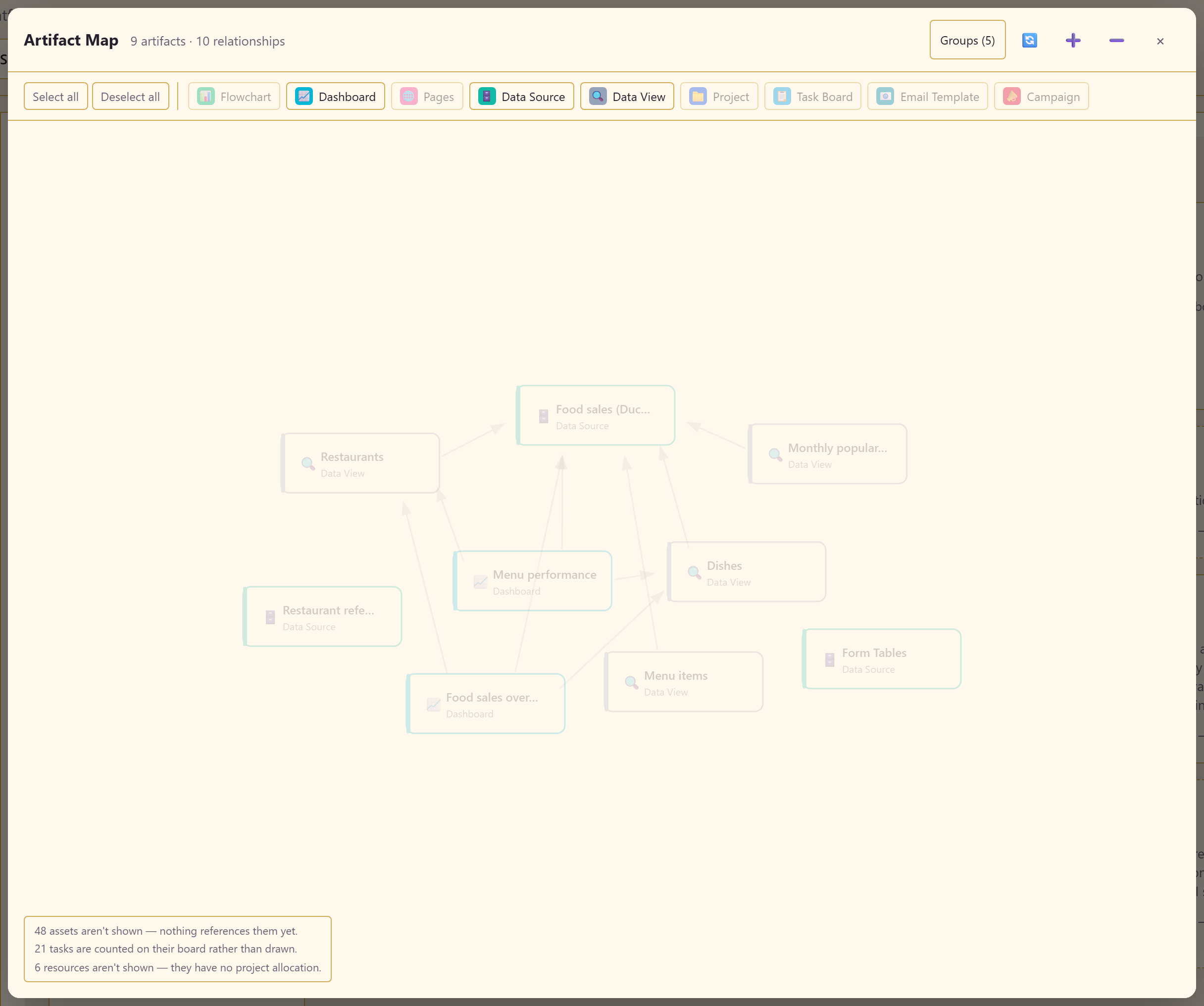
Task: Click the refresh map icon
Action: 1029,40
